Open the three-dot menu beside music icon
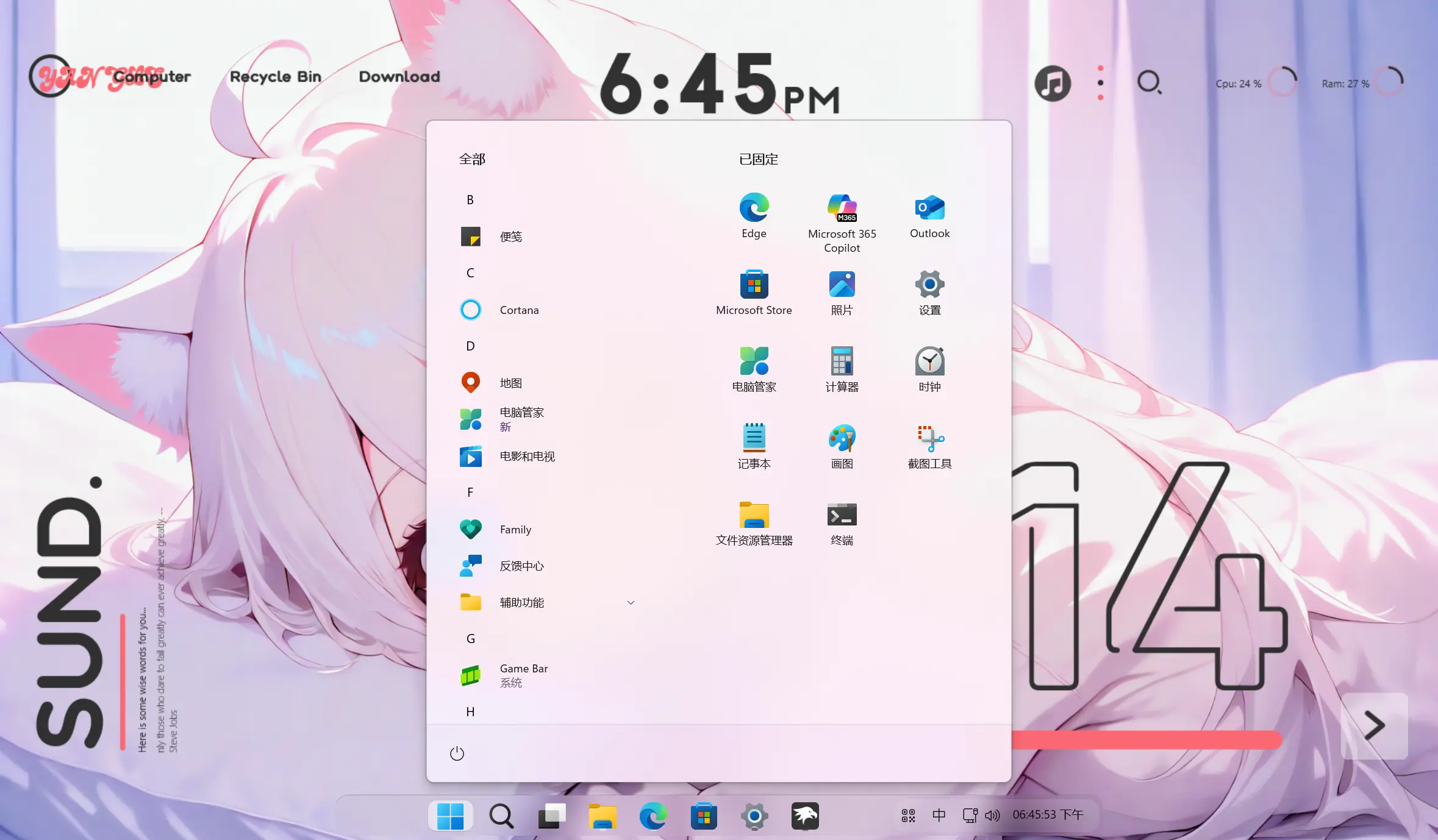The image size is (1438, 840). [x=1100, y=83]
